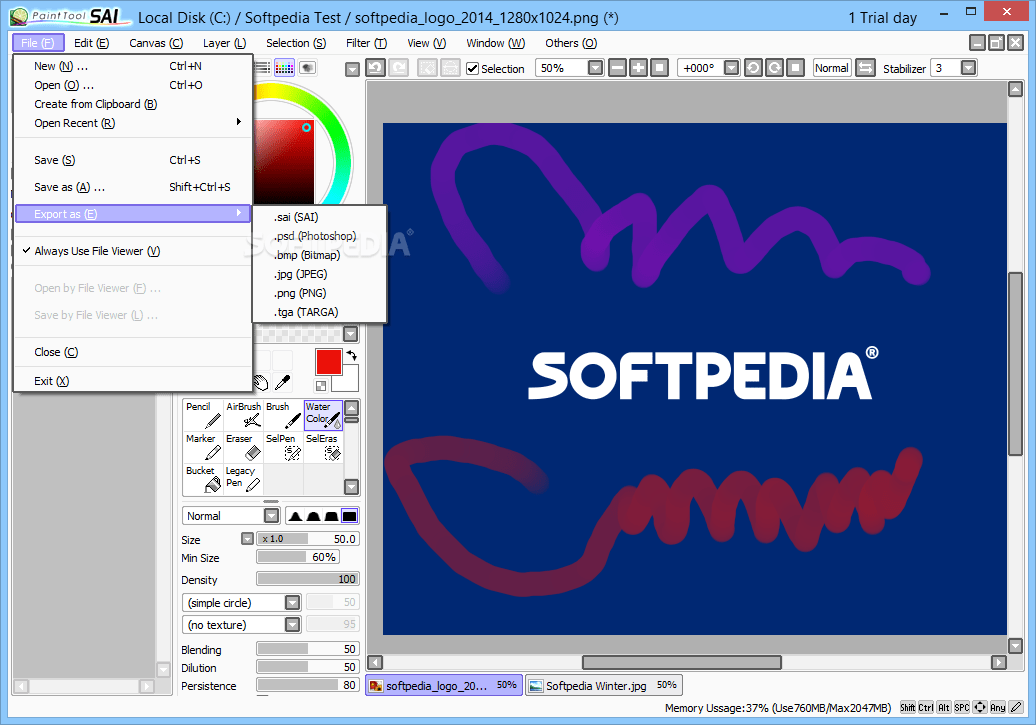Rotate canvas clockwise

[x=774, y=67]
